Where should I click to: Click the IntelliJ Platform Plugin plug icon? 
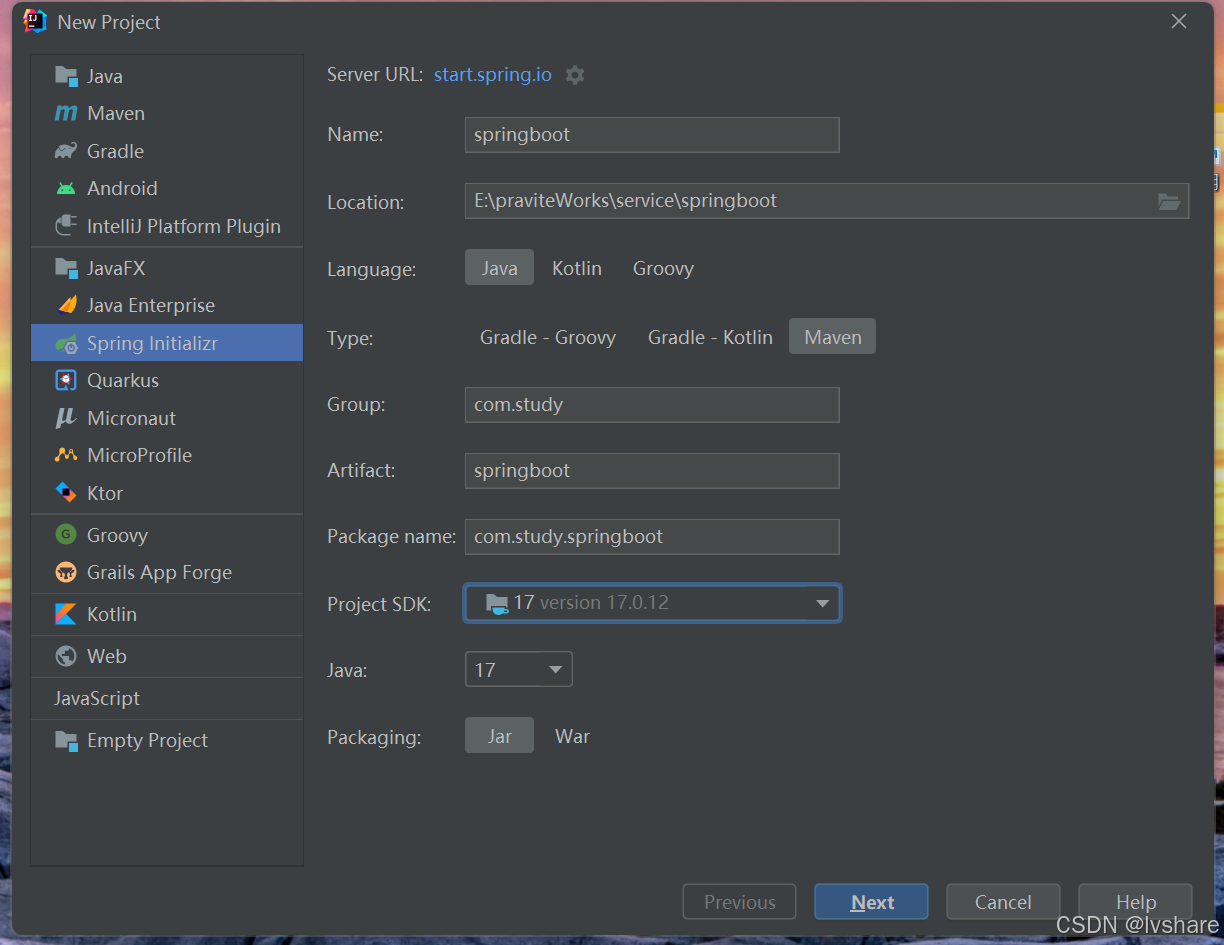point(66,226)
